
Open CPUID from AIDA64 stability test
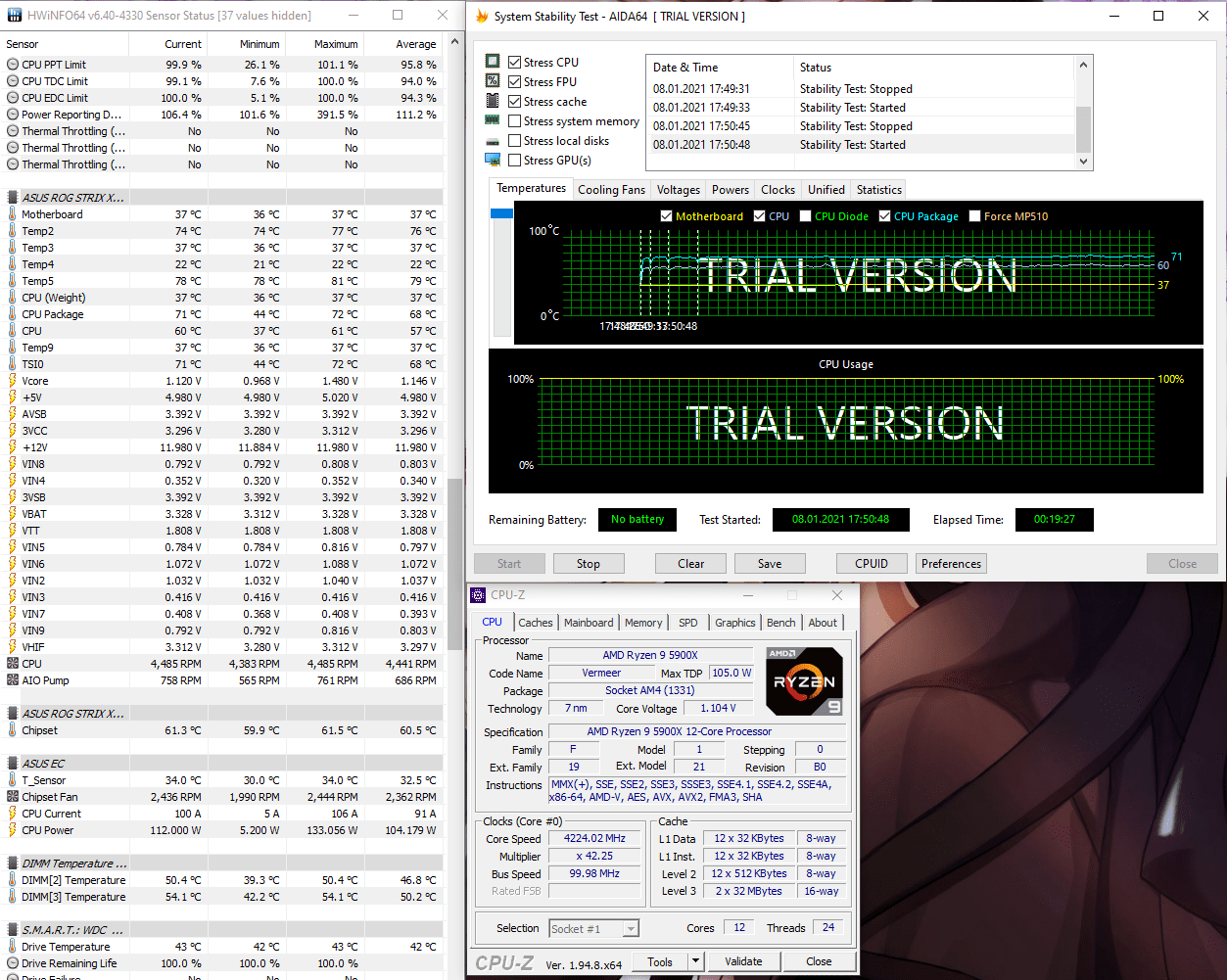tap(872, 564)
